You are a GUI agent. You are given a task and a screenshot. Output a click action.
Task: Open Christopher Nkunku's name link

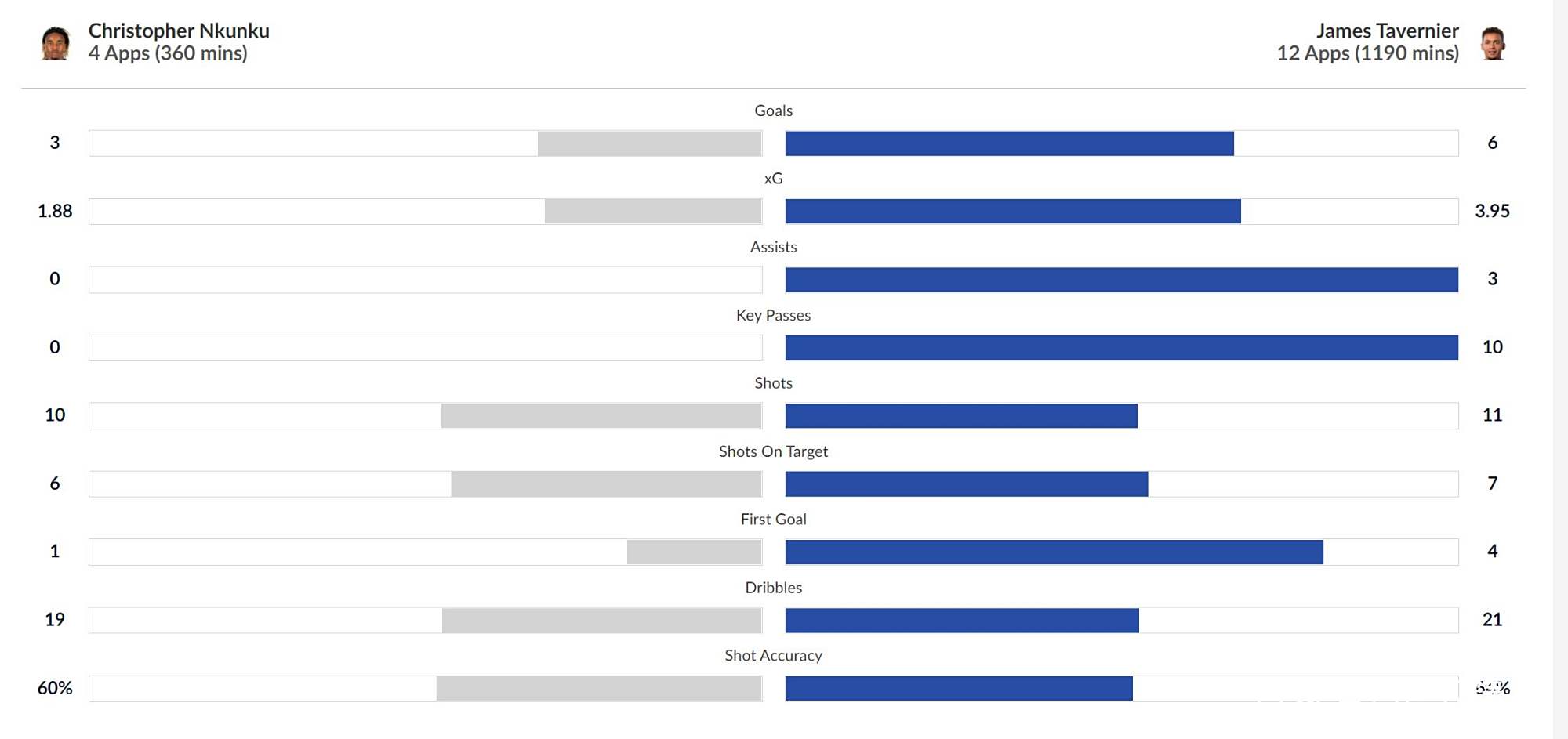click(179, 31)
